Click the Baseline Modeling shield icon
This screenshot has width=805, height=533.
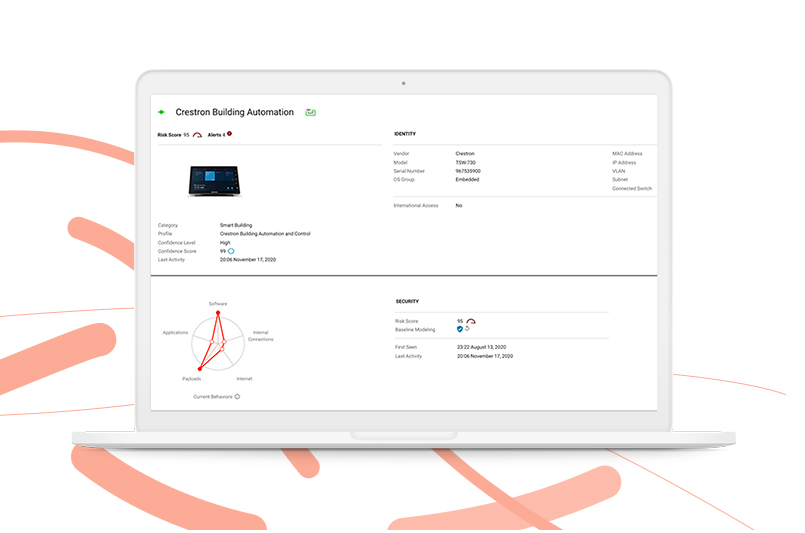460,328
